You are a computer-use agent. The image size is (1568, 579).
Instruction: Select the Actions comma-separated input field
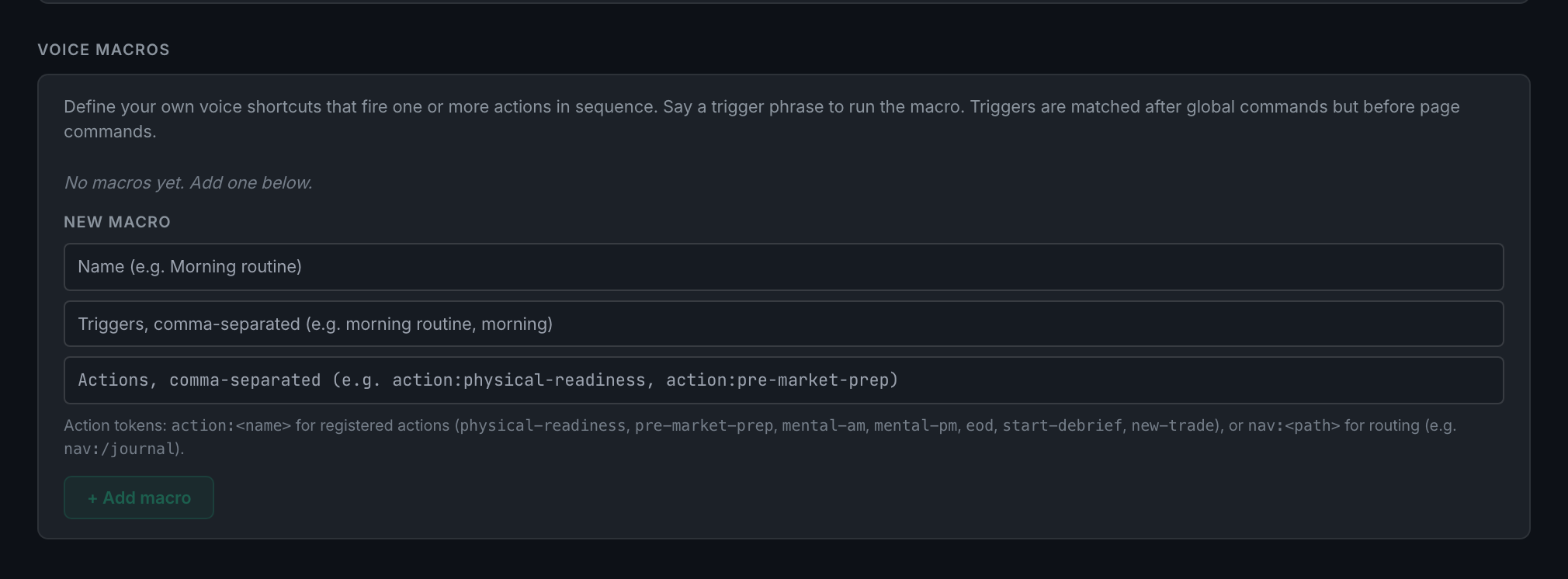click(783, 380)
